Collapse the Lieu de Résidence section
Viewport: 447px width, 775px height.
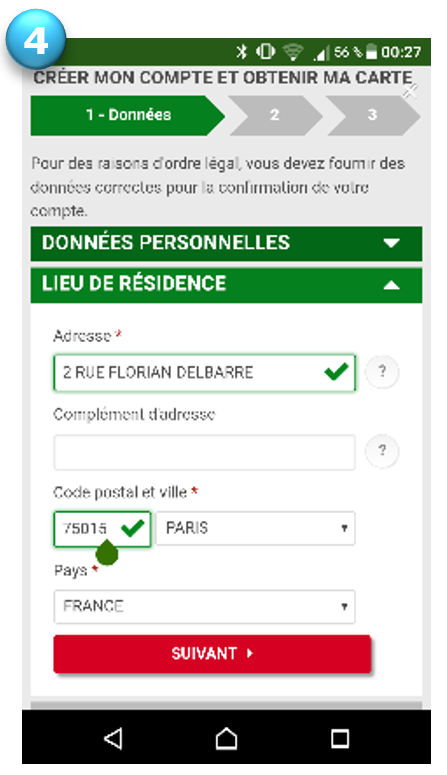[x=226, y=285]
